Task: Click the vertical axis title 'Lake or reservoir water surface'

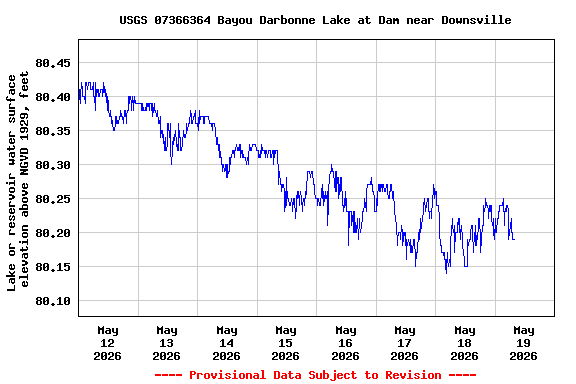Action: [12, 183]
